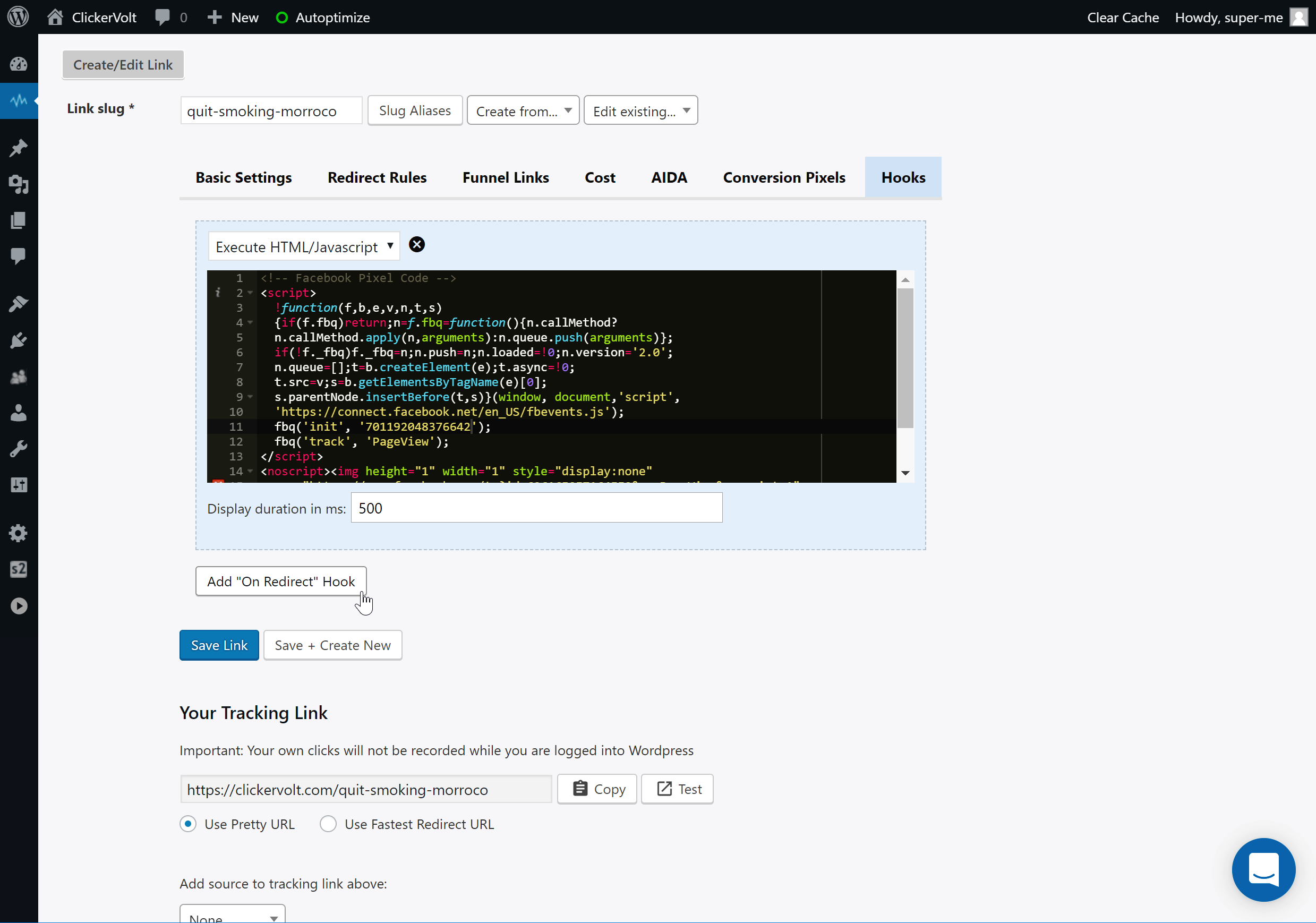The width and height of the screenshot is (1316, 923).
Task: Click code line 11 with fbq init
Action: point(382,426)
